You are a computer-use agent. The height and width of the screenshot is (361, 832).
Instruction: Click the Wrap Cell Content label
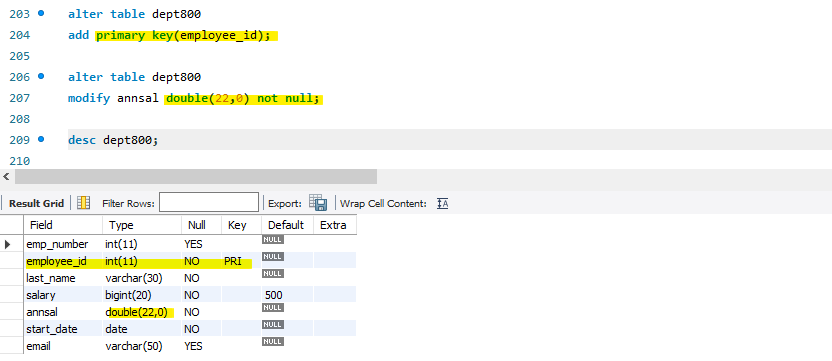(x=383, y=203)
